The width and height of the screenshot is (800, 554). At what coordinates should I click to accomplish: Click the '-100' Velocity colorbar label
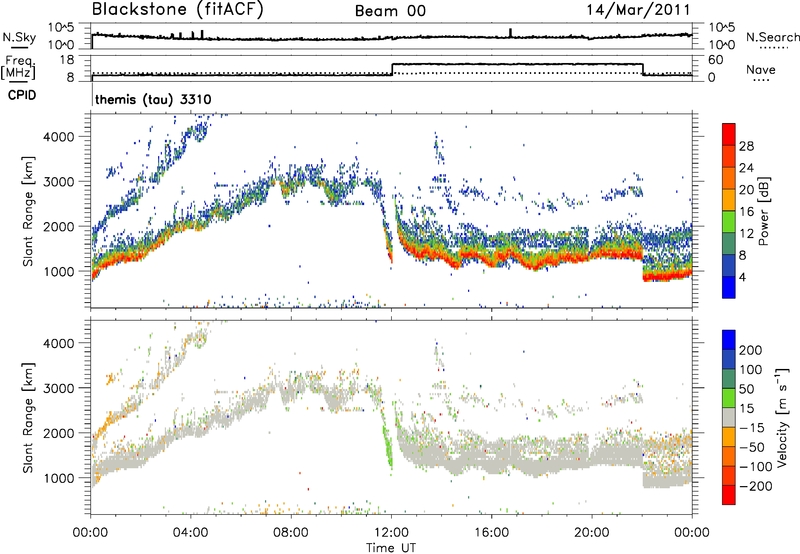[756, 467]
